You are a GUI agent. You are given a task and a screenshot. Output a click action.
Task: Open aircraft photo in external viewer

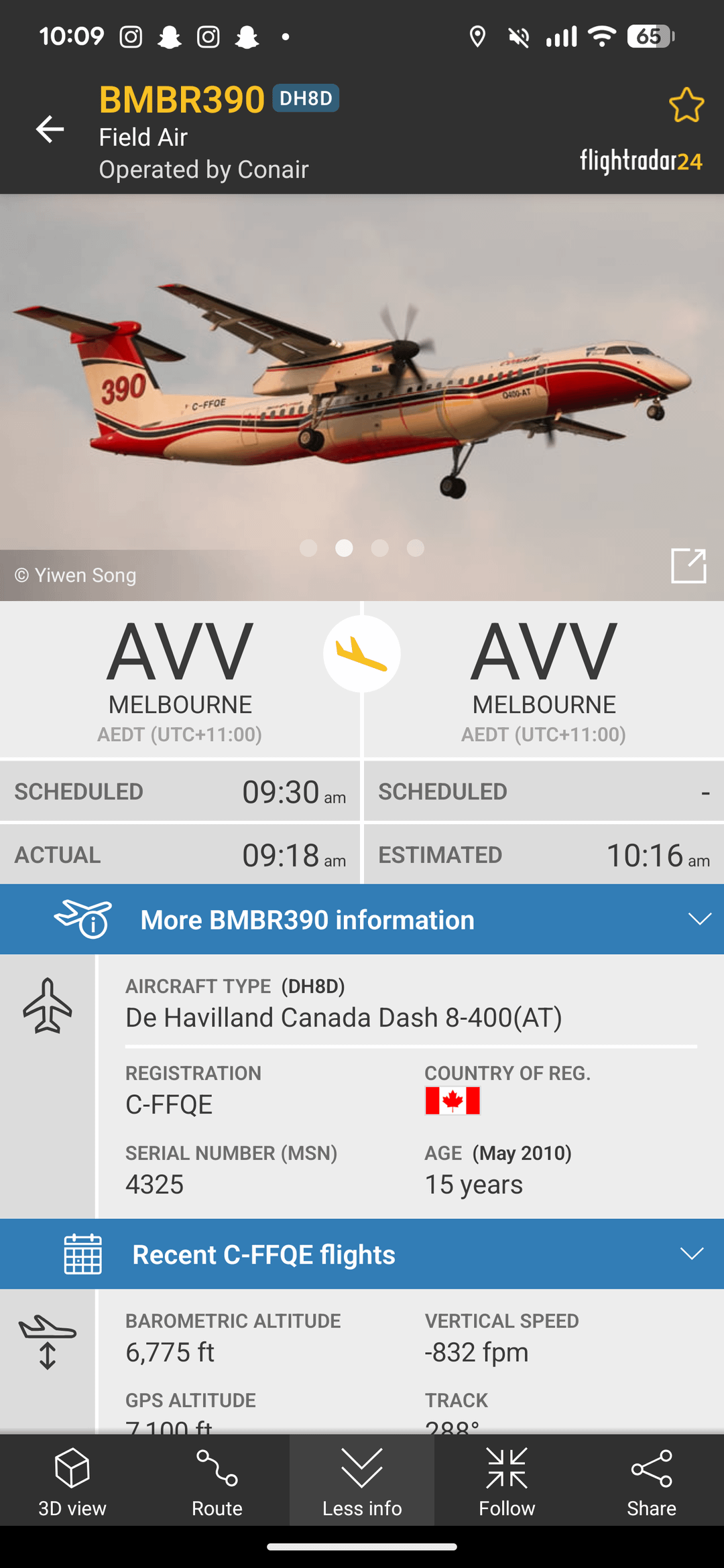coord(688,566)
